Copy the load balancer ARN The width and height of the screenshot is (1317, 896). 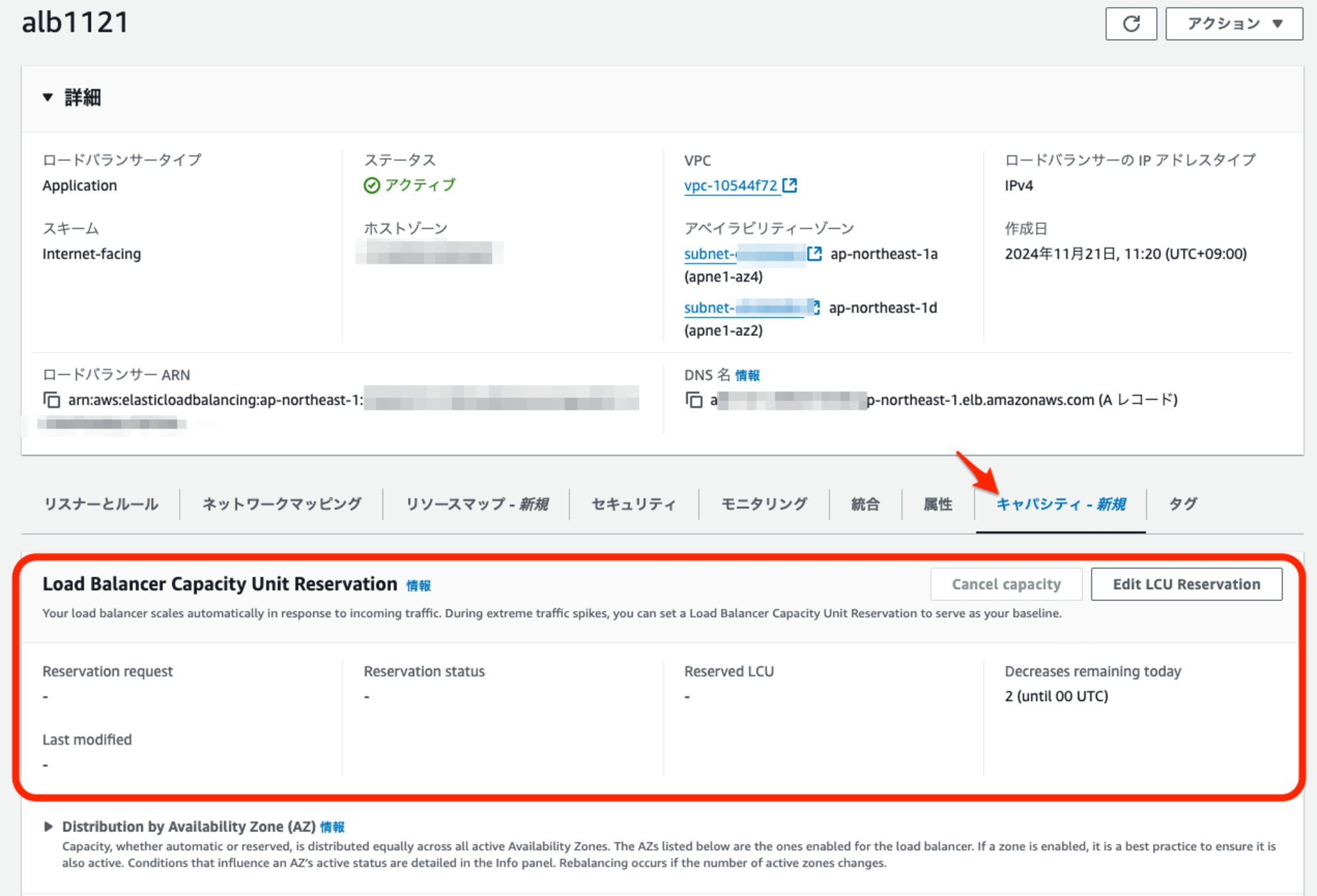(51, 400)
